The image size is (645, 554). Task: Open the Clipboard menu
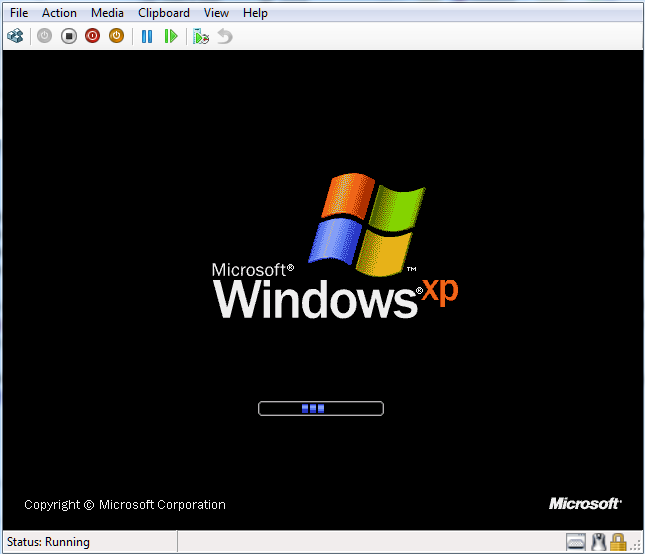tap(164, 13)
